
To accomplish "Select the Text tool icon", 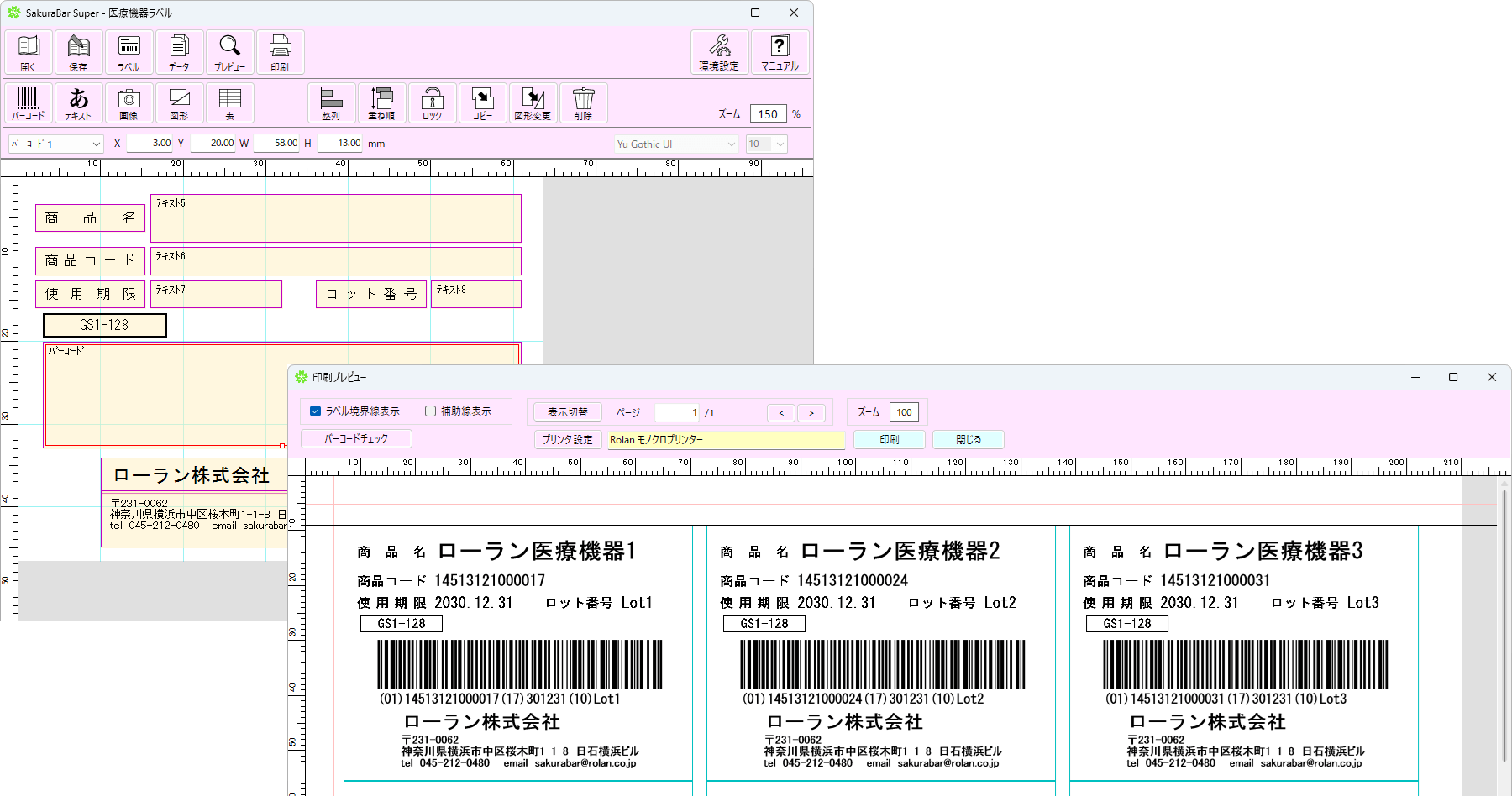I will tap(78, 103).
